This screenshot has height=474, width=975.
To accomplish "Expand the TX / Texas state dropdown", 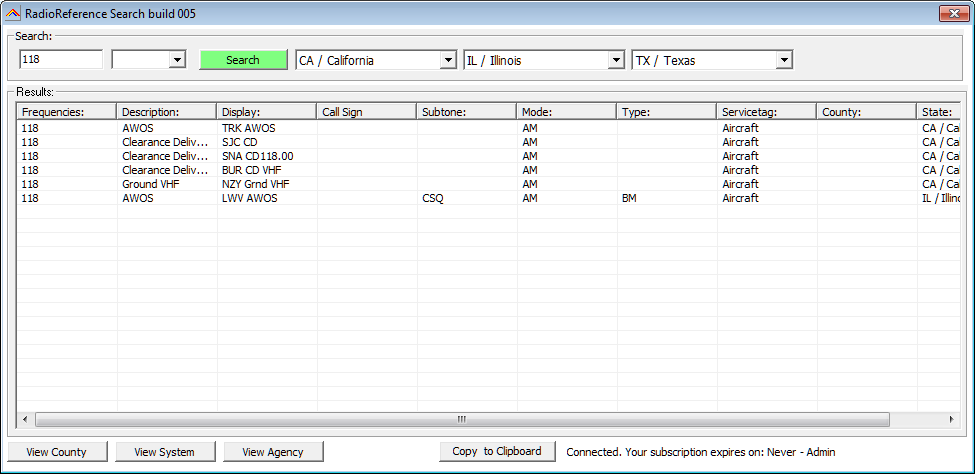I will tap(783, 60).
